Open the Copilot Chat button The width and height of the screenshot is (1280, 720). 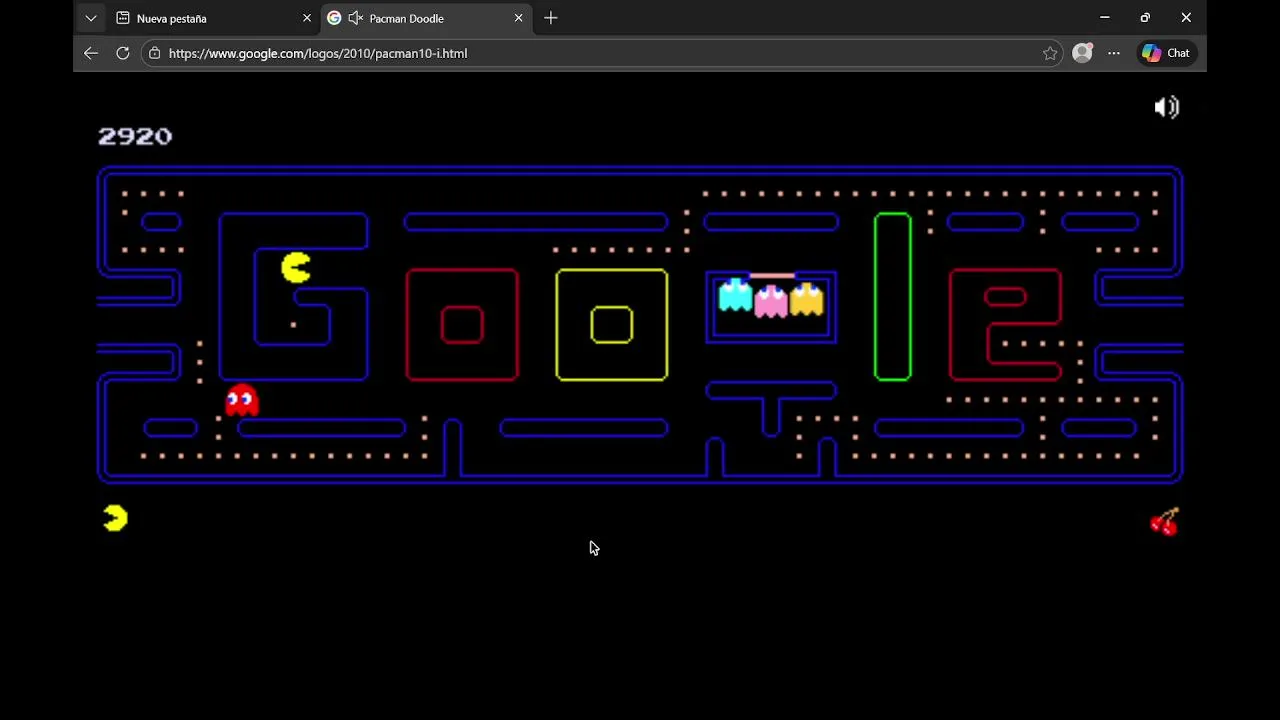pyautogui.click(x=1166, y=53)
